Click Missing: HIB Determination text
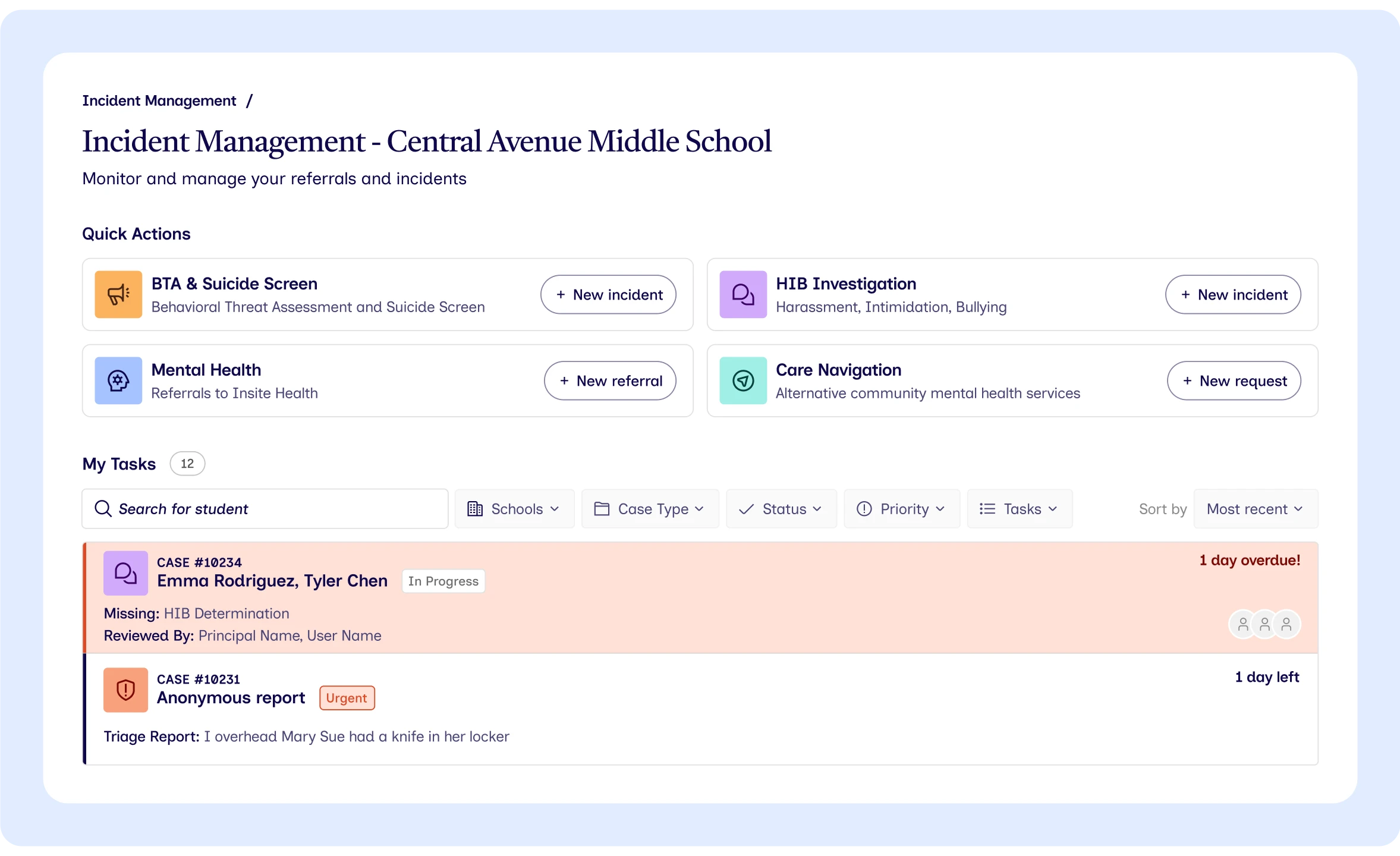Screen dimensions: 1400x856 point(197,613)
